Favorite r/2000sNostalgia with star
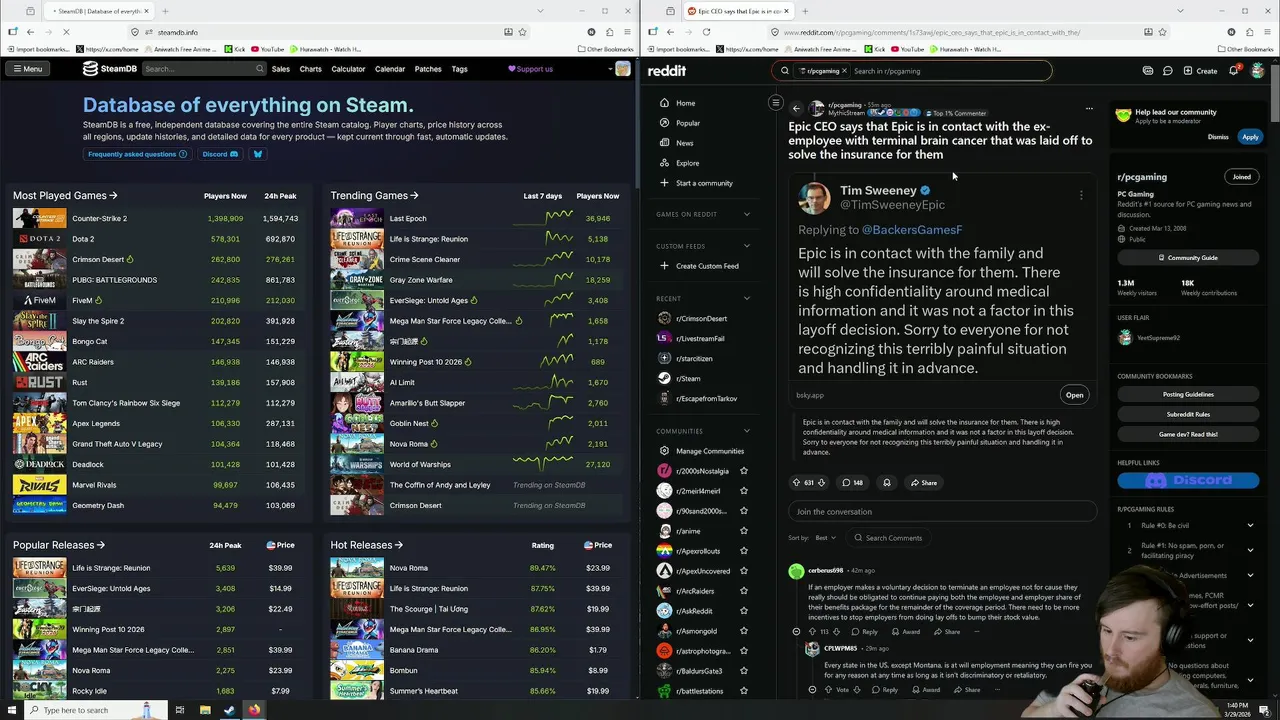This screenshot has width=1280, height=720. pyautogui.click(x=743, y=471)
